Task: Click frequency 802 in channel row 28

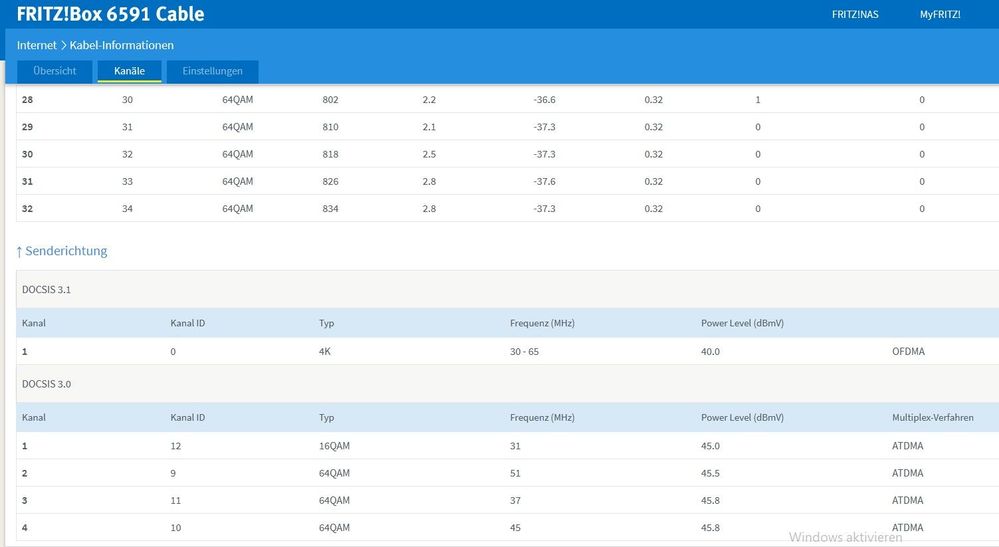Action: click(331, 100)
